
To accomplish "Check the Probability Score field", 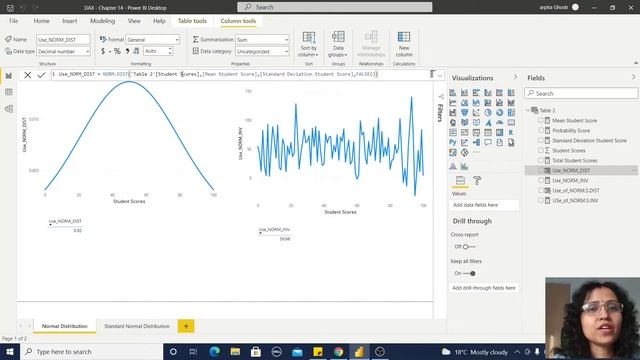I will pyautogui.click(x=541, y=130).
